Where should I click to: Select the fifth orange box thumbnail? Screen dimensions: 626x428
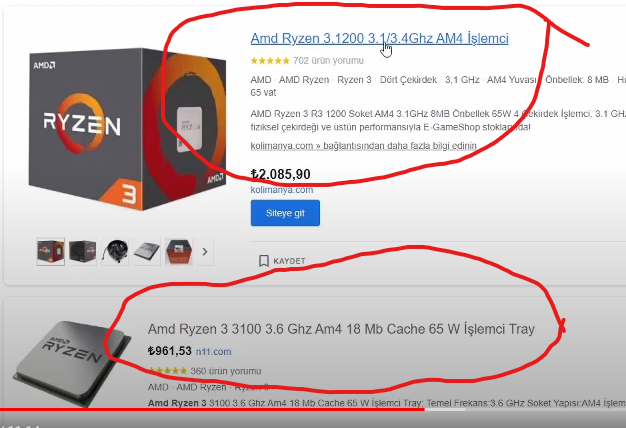pyautogui.click(x=178, y=252)
